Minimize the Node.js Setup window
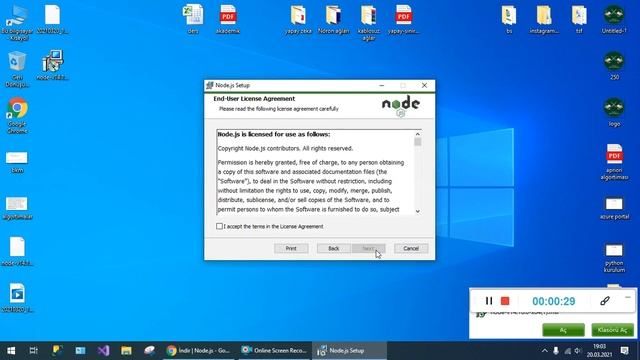 (x=382, y=85)
